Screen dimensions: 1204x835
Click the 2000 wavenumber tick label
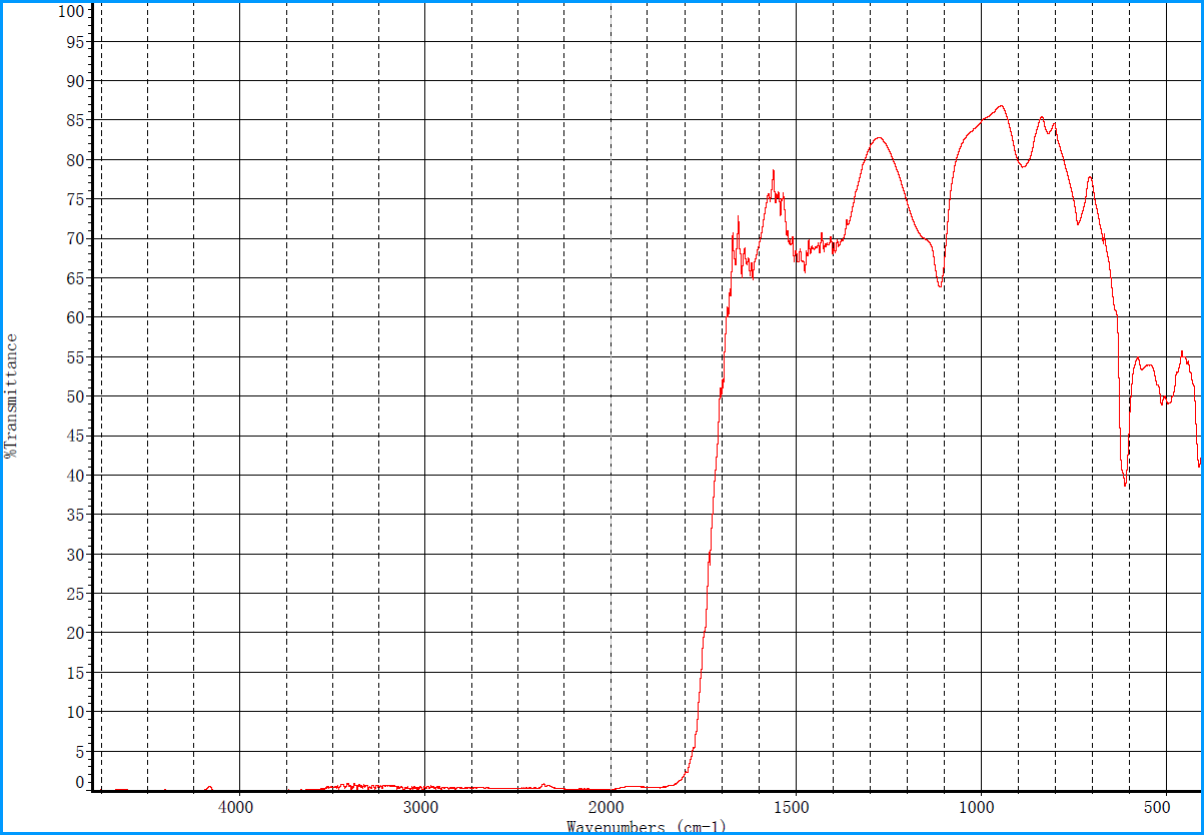609,806
